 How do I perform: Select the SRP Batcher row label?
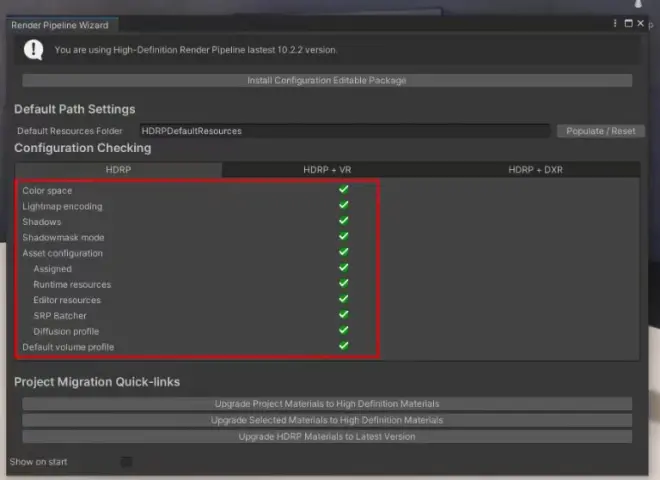[60, 316]
